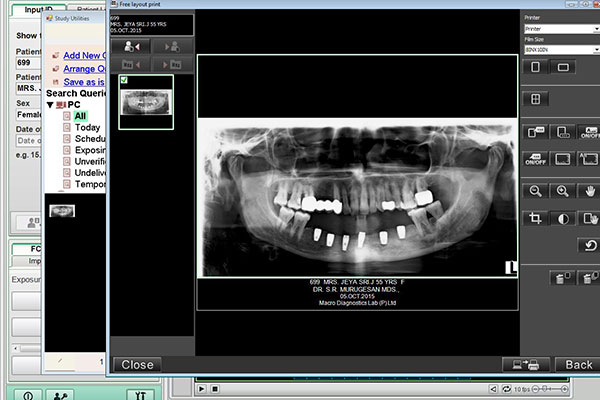This screenshot has width=600, height=400.
Task: Click the next folder icon
Action: pyautogui.click(x=172, y=64)
